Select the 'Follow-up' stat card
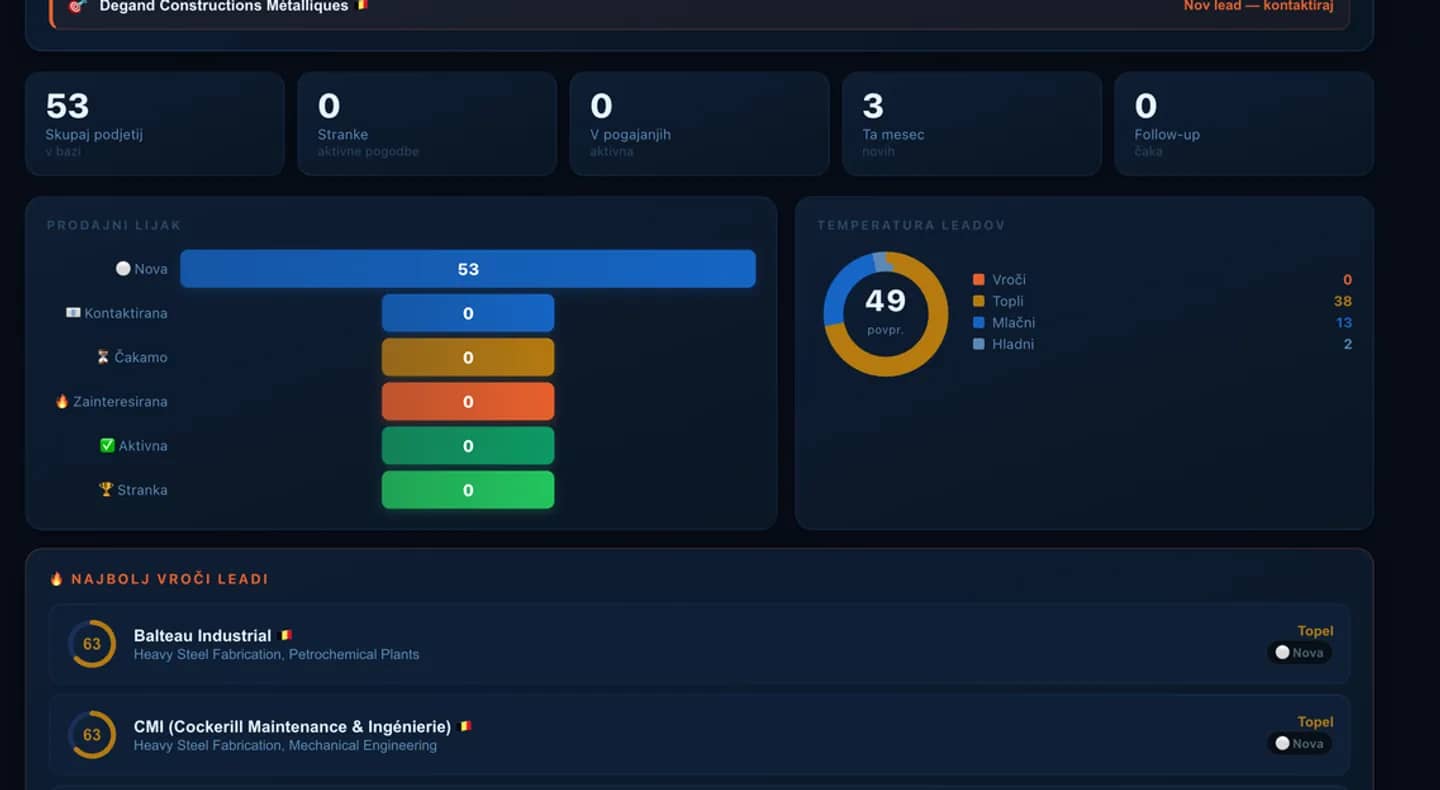The width and height of the screenshot is (1440, 790). tap(1244, 123)
